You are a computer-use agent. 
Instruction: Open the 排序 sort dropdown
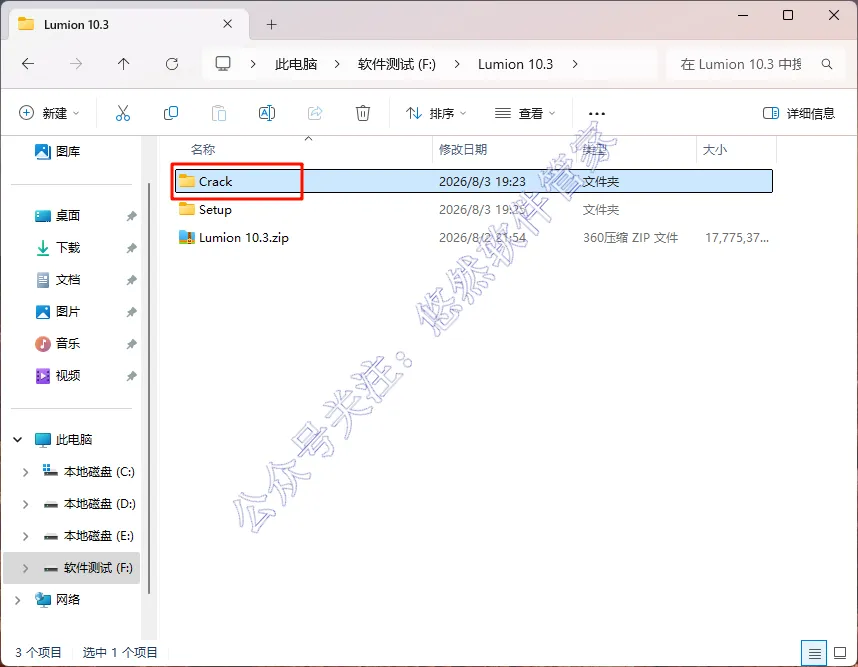click(436, 113)
